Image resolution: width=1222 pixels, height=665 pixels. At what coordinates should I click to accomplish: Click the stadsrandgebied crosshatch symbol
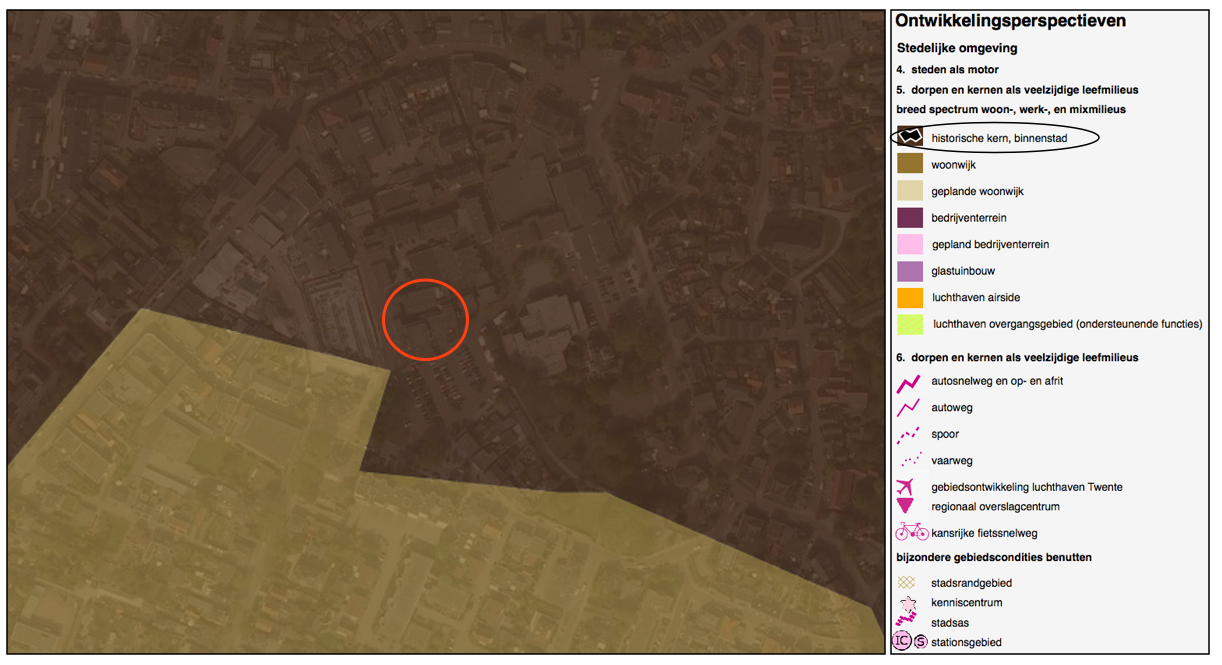click(907, 582)
